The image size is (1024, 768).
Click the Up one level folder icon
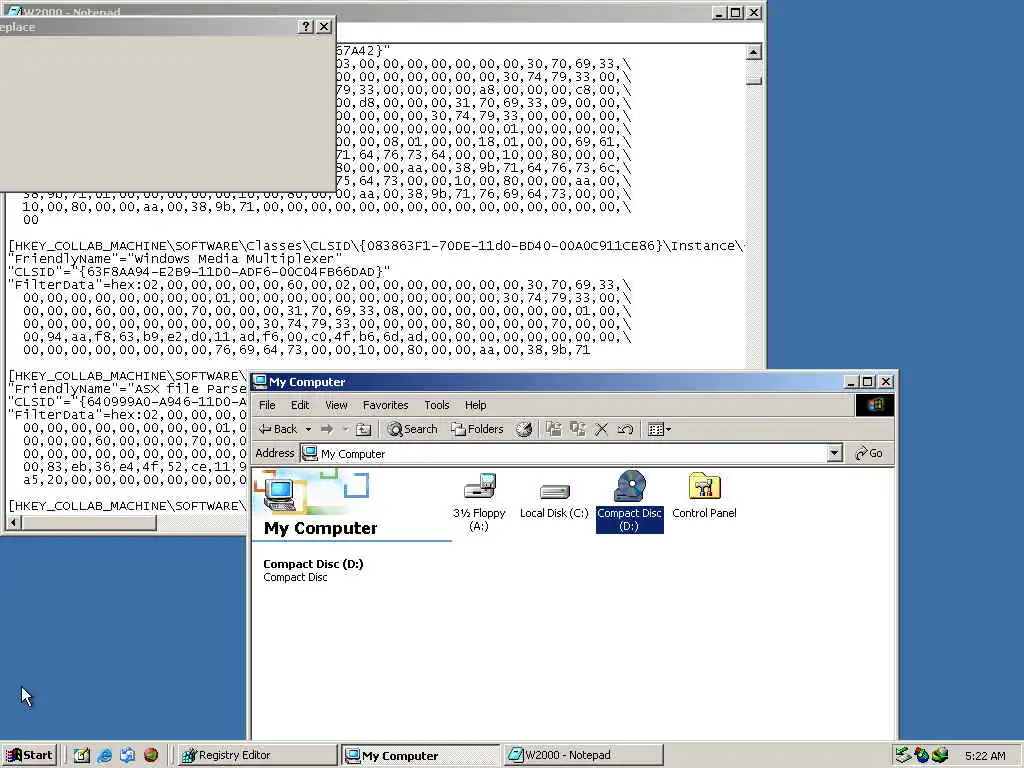tap(364, 429)
